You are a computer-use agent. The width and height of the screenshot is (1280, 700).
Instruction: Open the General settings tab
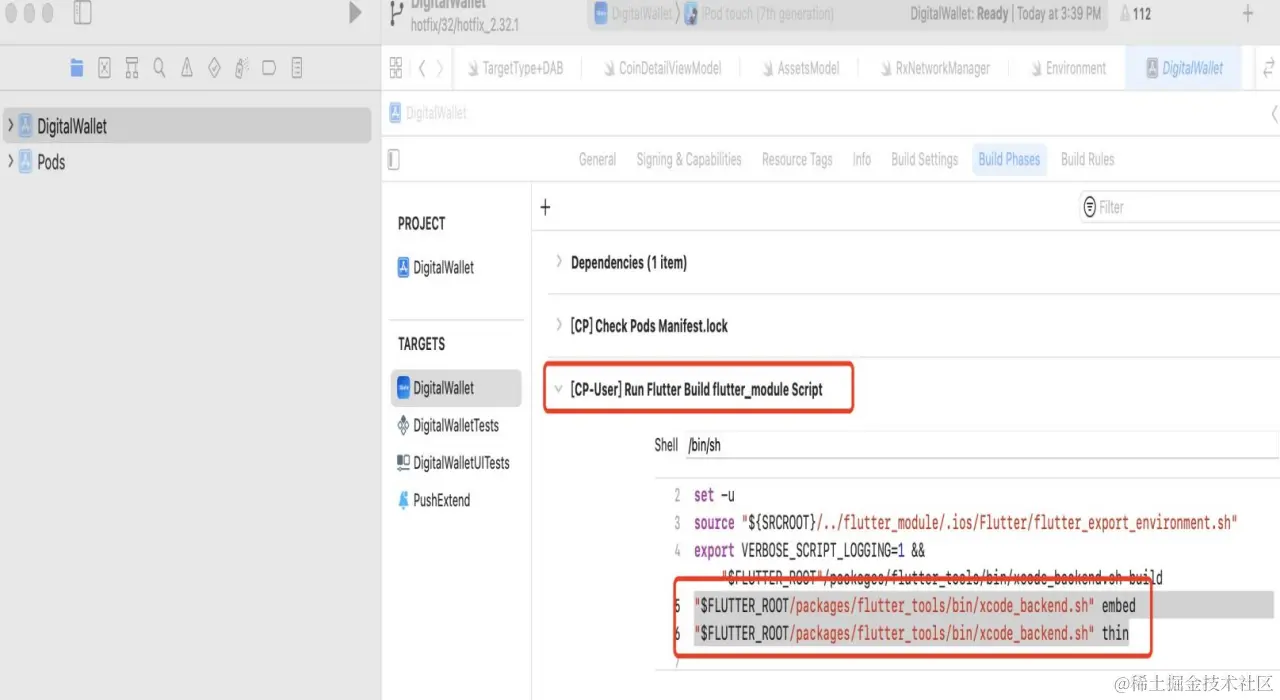(597, 159)
